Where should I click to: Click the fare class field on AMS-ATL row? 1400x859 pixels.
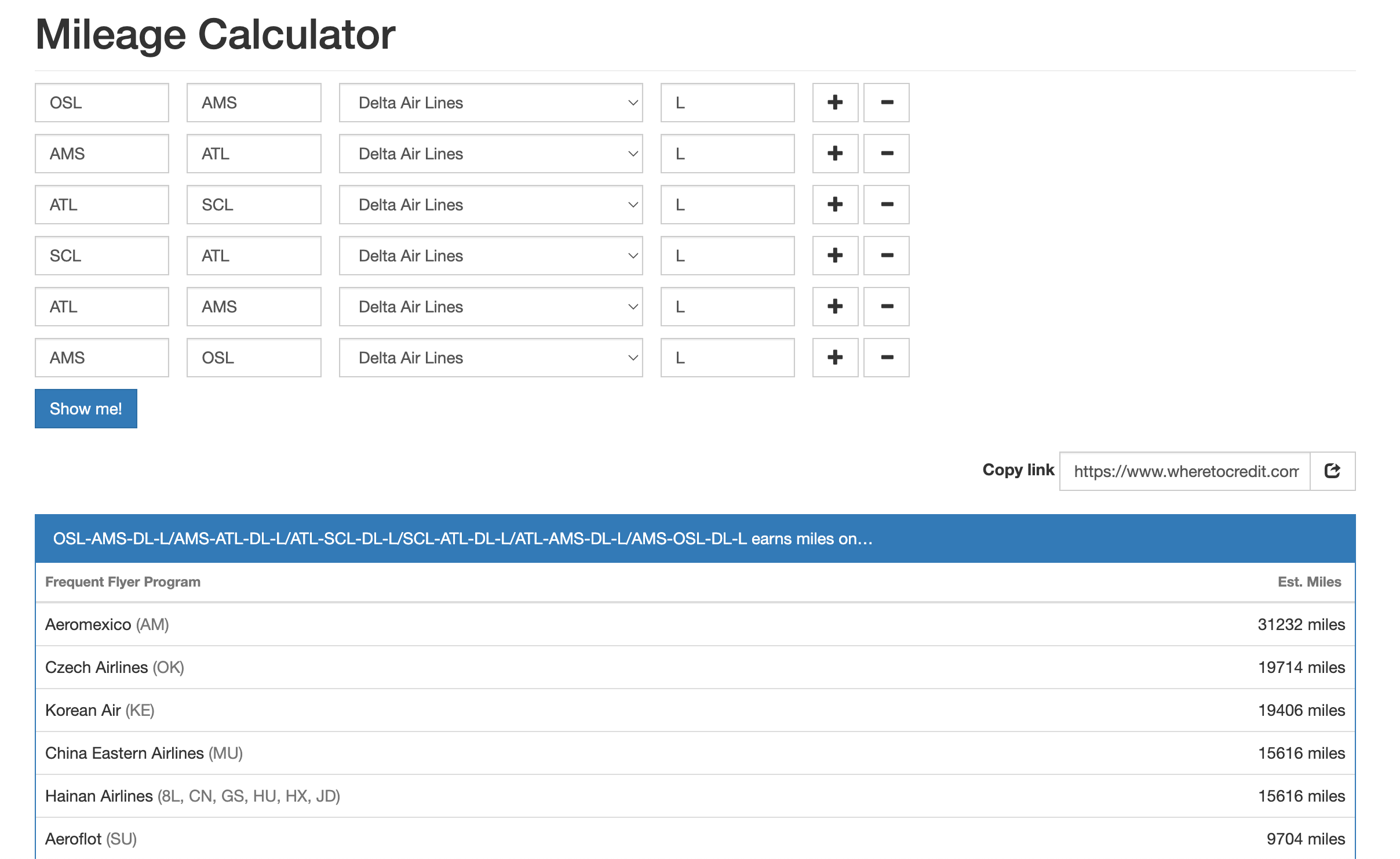(727, 154)
